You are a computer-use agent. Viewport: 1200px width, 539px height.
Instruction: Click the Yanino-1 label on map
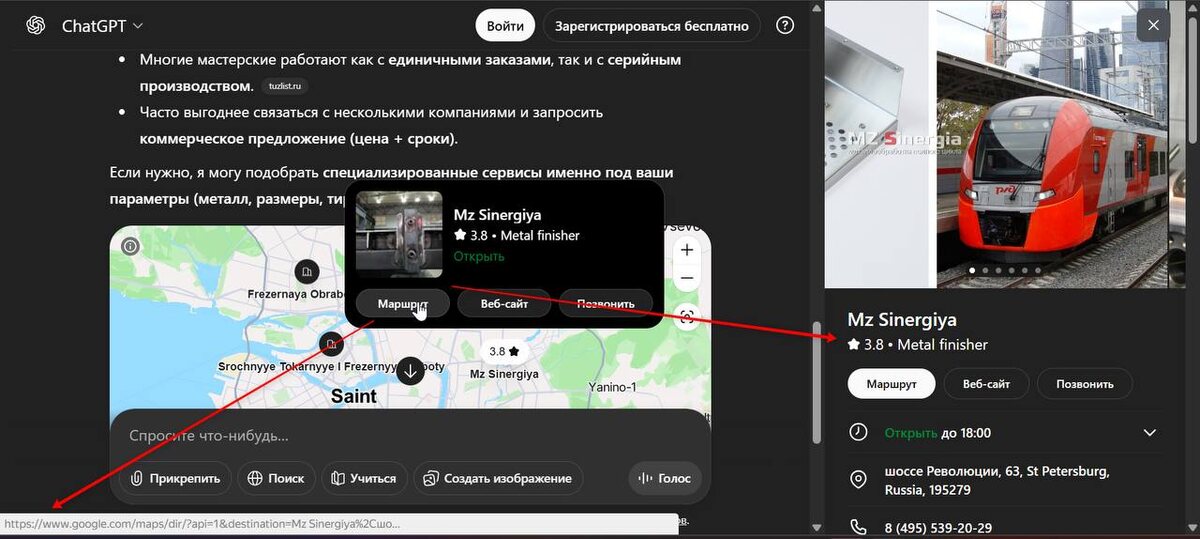click(x=613, y=387)
